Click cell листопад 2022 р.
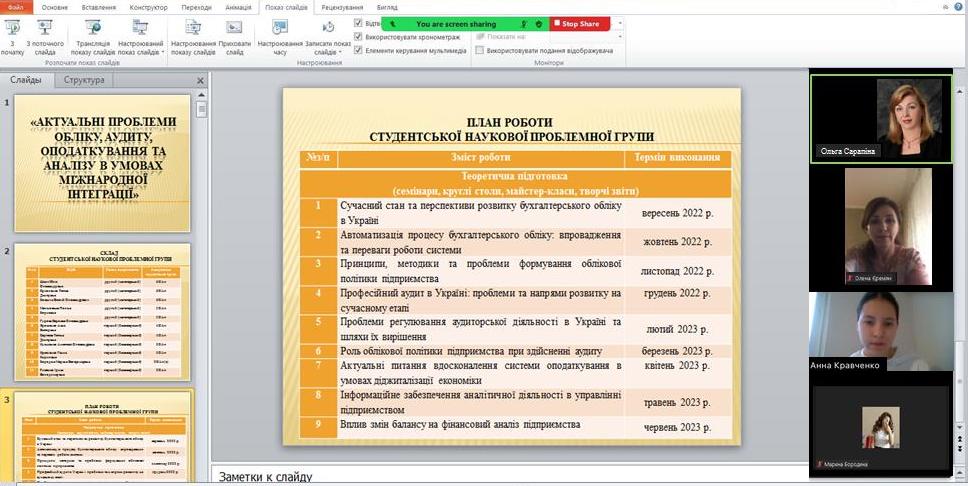This screenshot has width=968, height=486. [677, 271]
